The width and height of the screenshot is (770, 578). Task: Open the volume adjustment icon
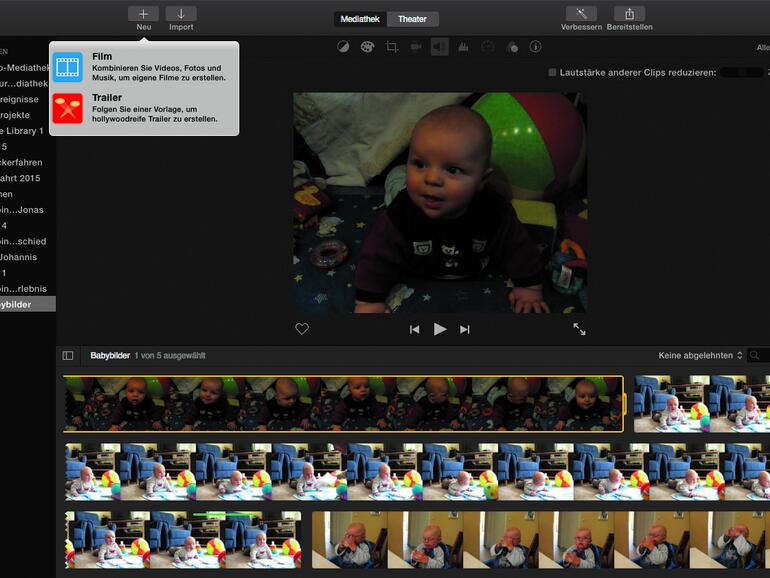pyautogui.click(x=439, y=47)
